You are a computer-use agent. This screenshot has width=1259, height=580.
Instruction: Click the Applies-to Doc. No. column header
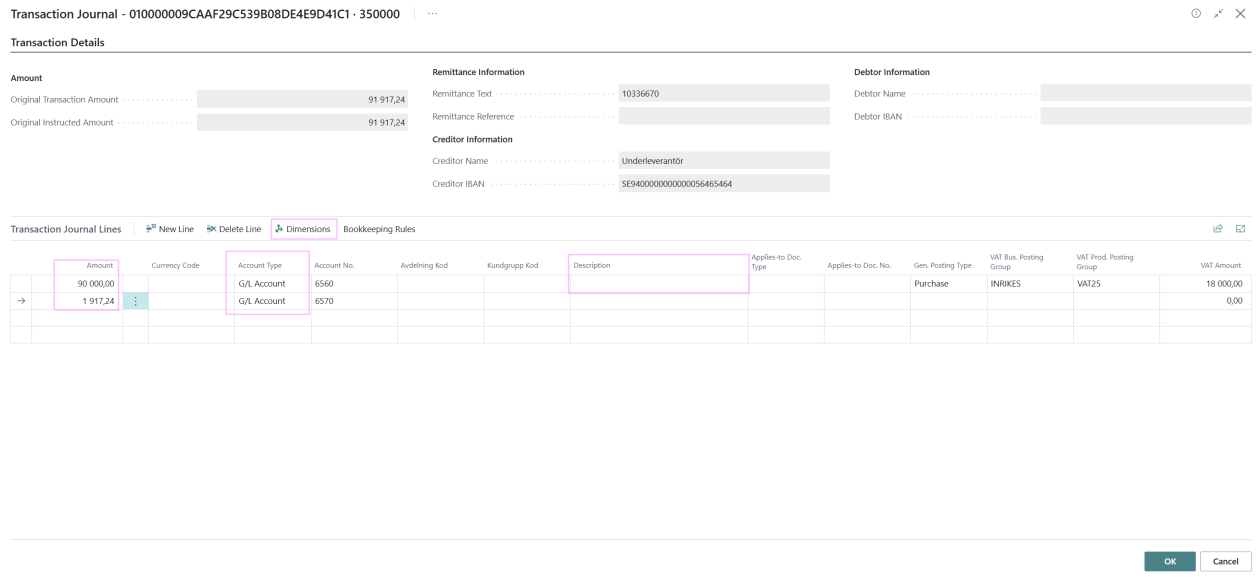(859, 265)
